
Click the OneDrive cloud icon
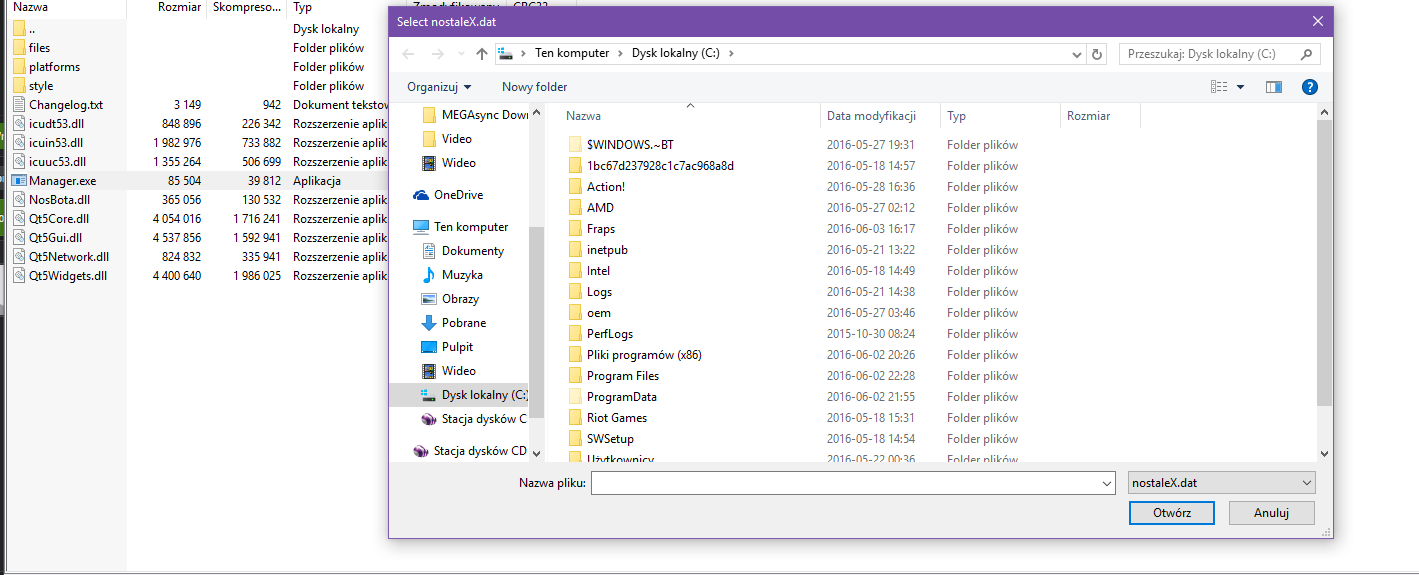point(421,195)
